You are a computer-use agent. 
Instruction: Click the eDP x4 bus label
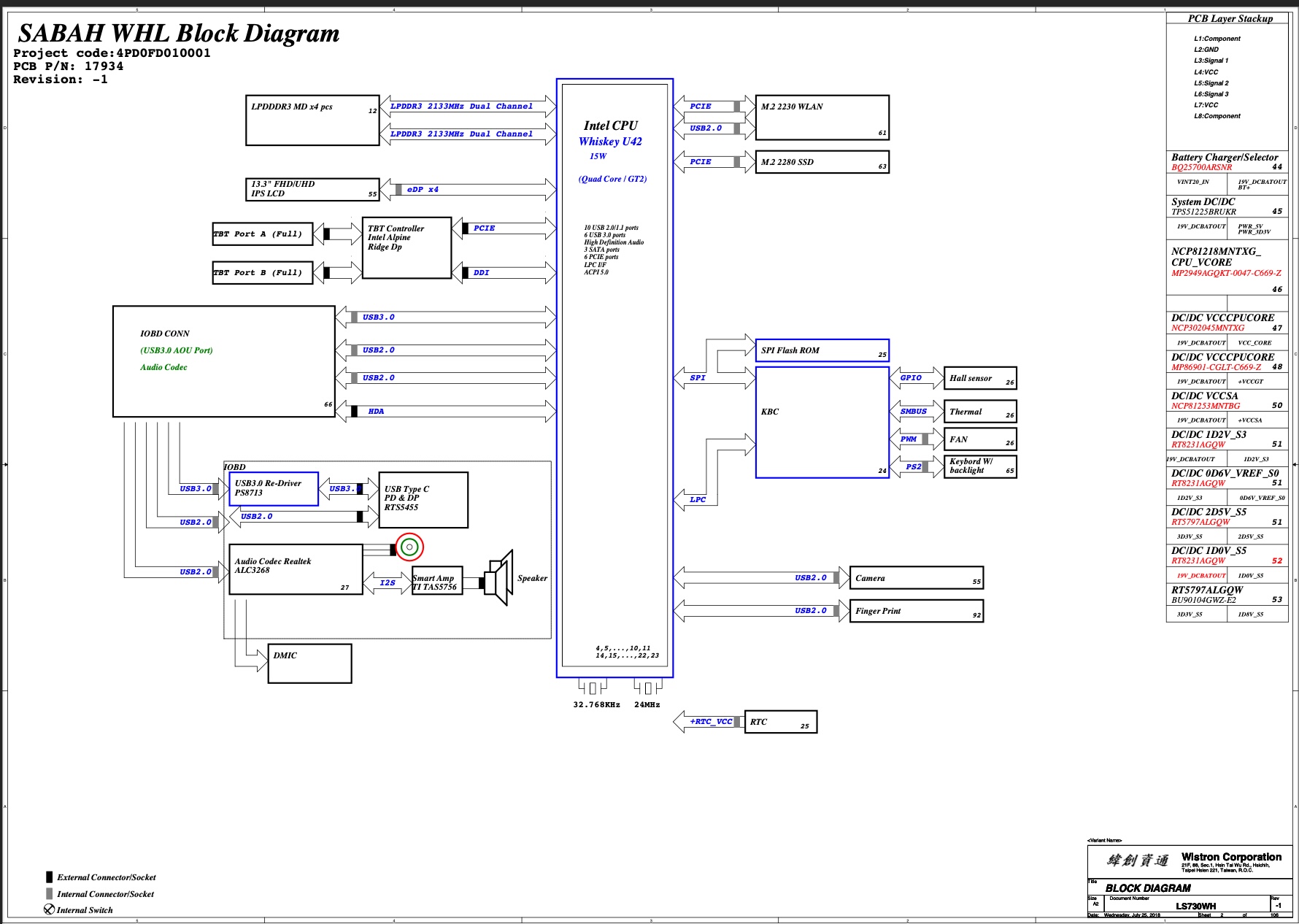click(423, 190)
